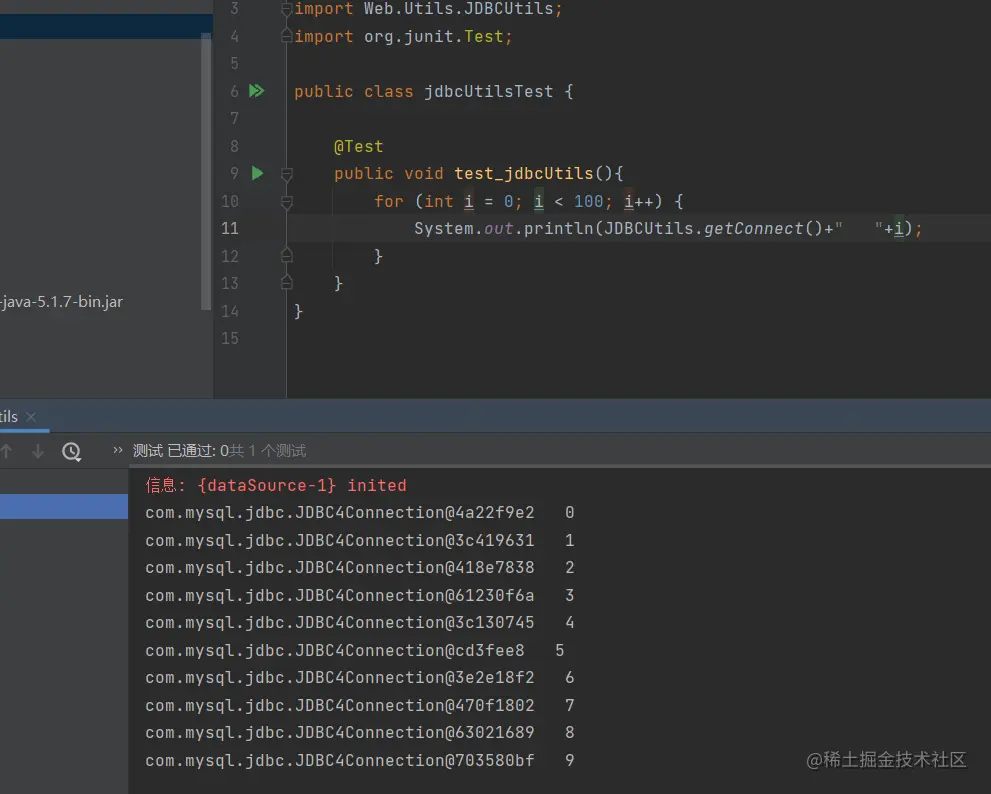The image size is (991, 794).
Task: Click the project panel vertical scrollbar
Action: (205, 171)
